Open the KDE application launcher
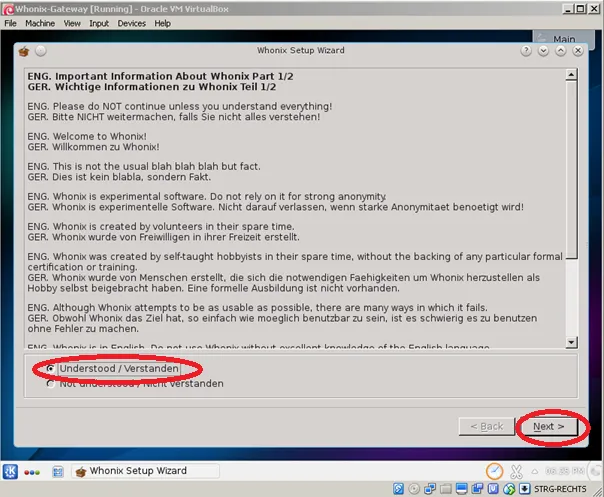The image size is (604, 497). click(x=10, y=471)
